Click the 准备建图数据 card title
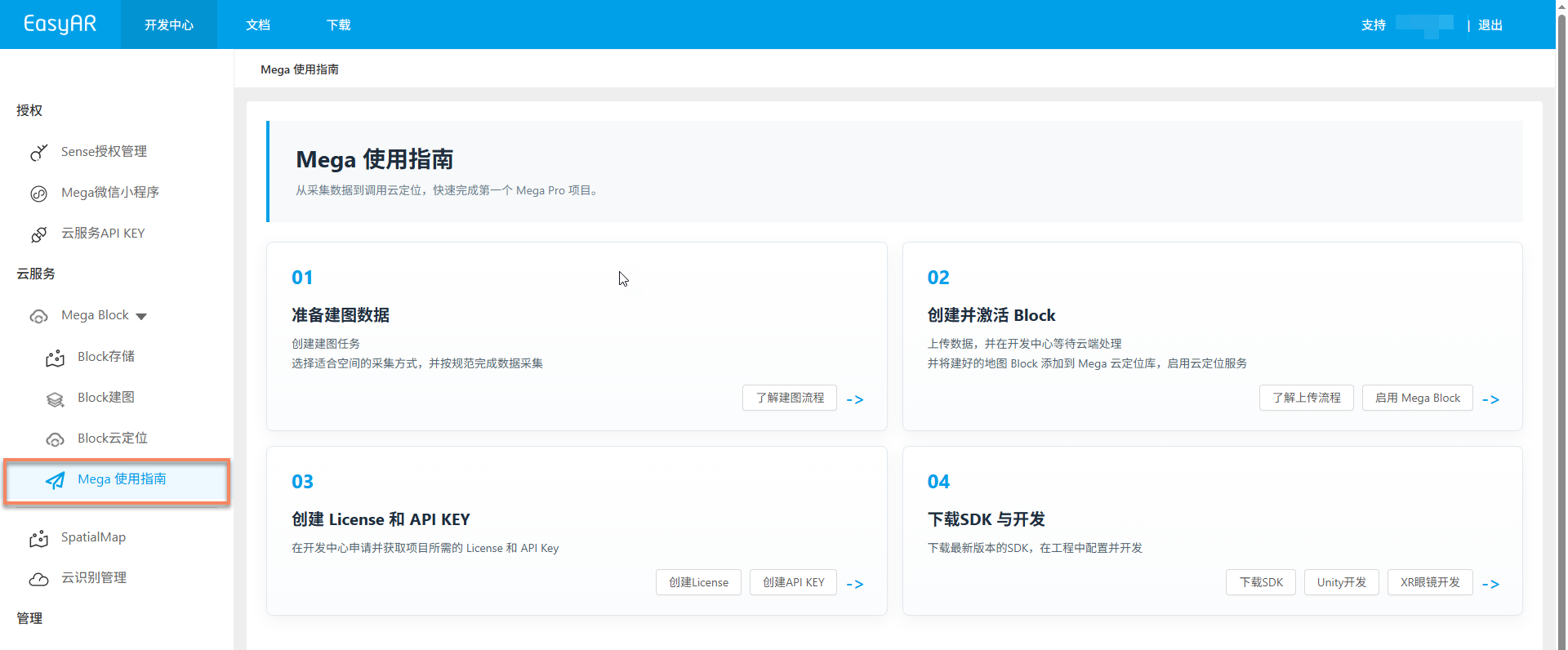The image size is (1568, 650). [x=341, y=315]
